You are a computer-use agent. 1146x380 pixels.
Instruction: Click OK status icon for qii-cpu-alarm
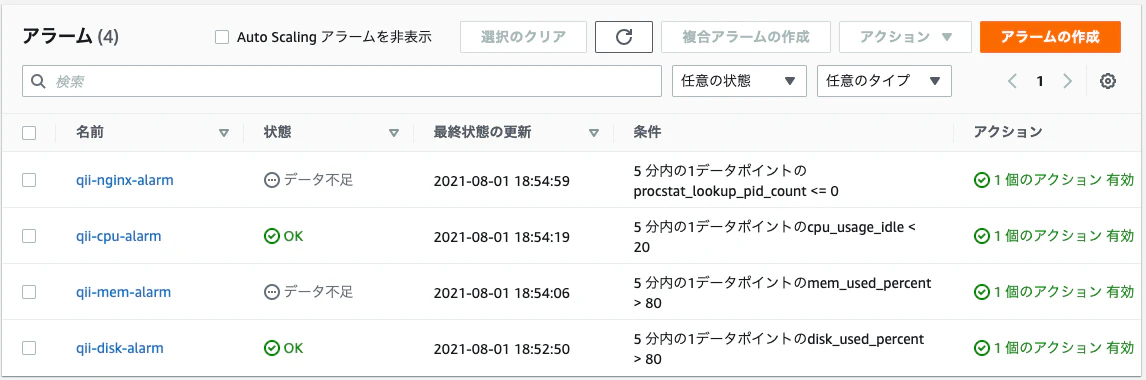coord(271,236)
